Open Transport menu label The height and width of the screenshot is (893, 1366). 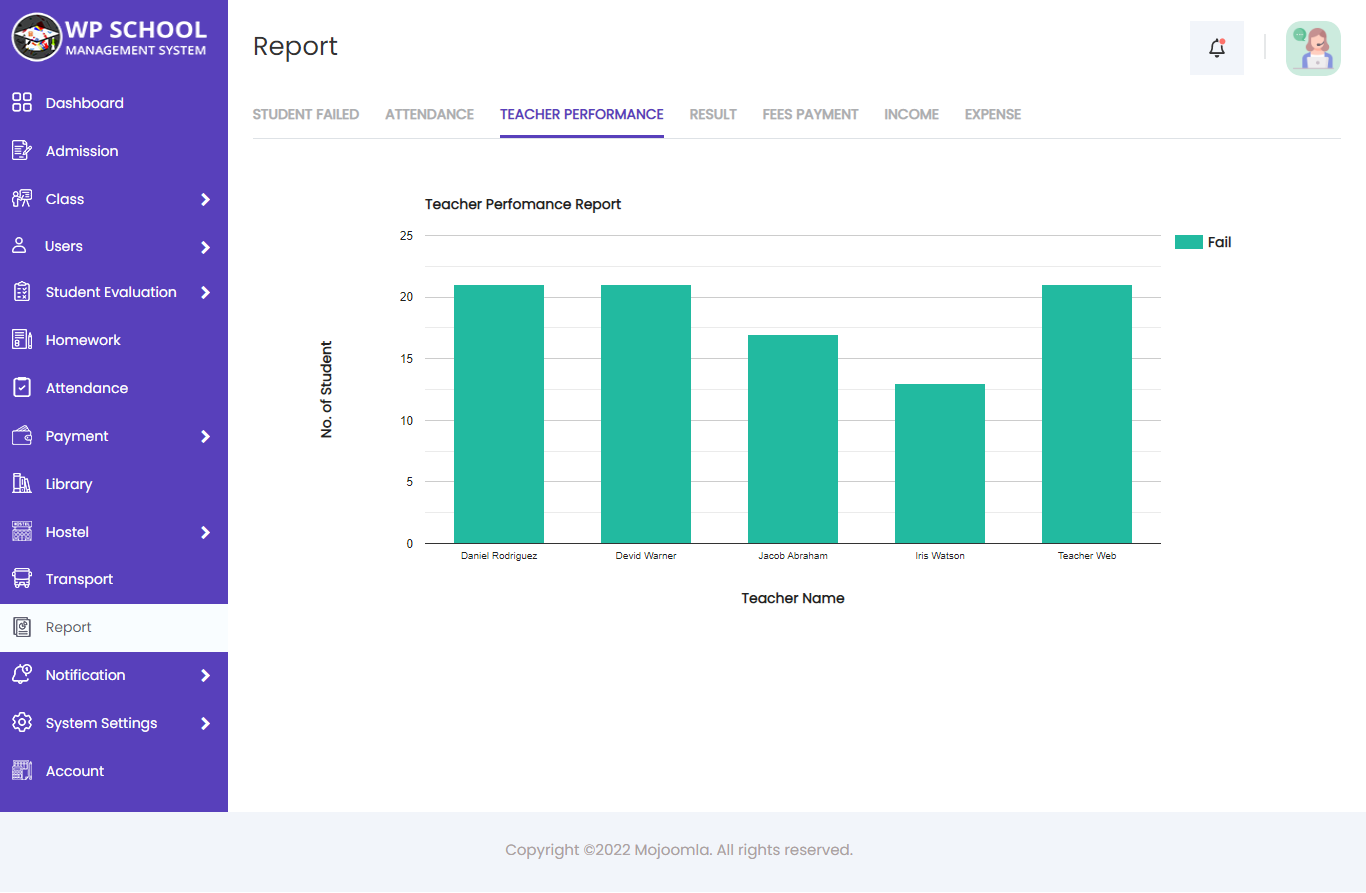coord(79,579)
